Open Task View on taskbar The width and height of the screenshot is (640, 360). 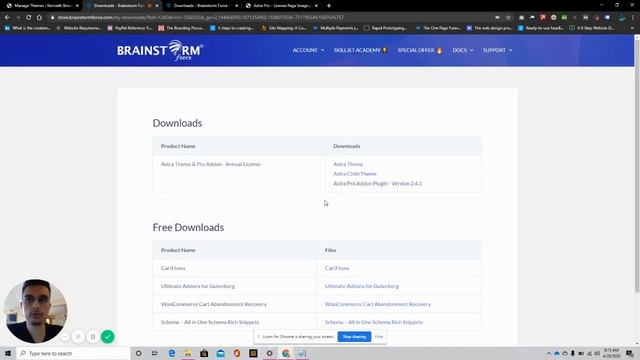point(155,353)
